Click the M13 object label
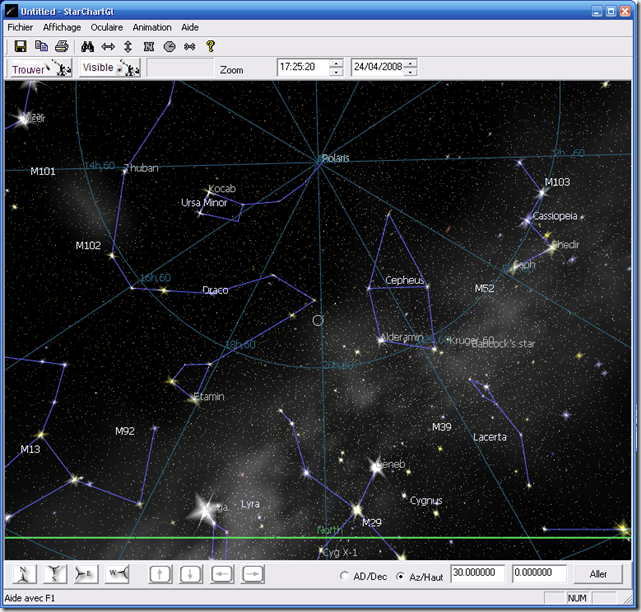The height and width of the screenshot is (612, 641). 30,449
